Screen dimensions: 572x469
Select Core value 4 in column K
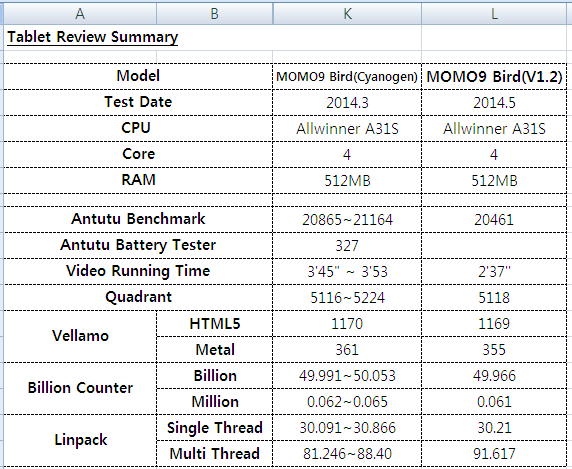tap(347, 155)
